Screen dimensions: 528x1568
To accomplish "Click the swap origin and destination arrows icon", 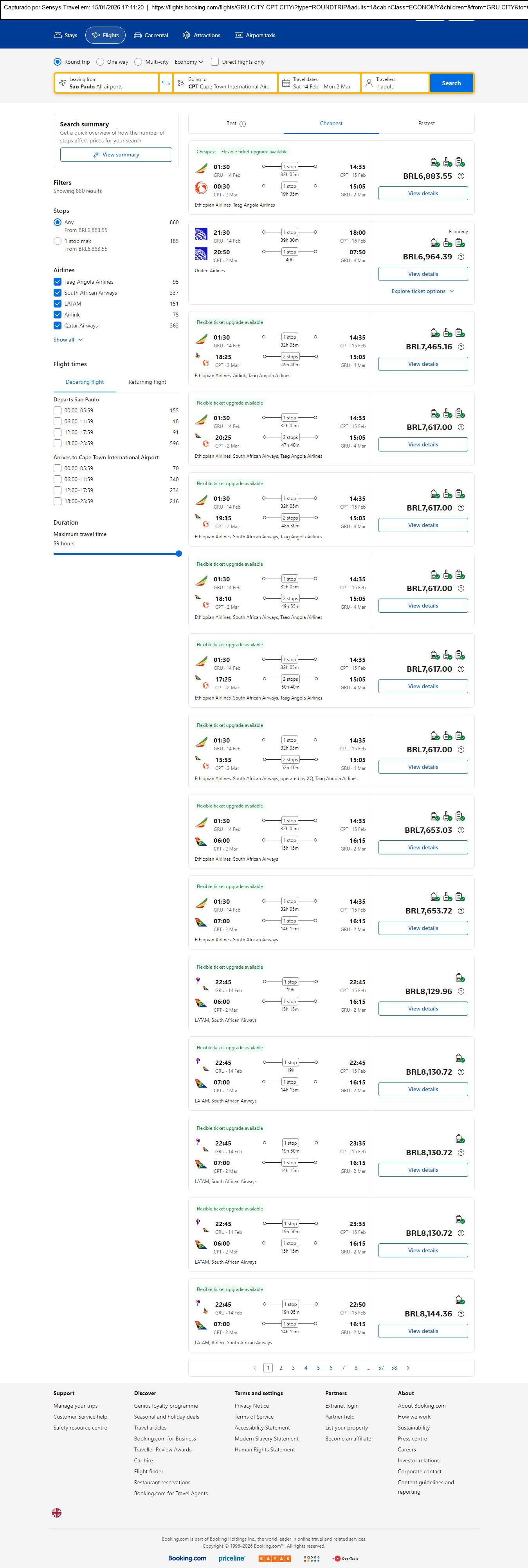I will coord(166,83).
